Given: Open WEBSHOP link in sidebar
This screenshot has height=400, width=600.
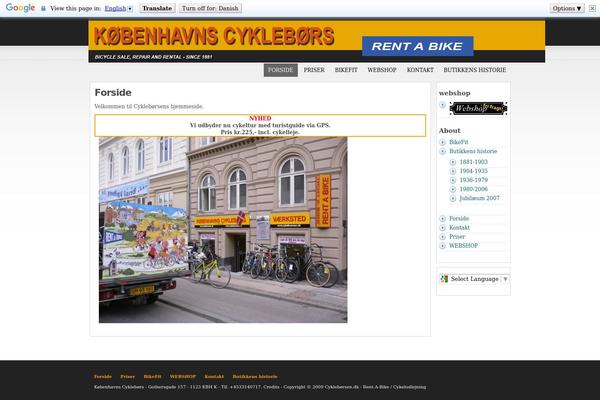Looking at the screenshot, I should (463, 246).
